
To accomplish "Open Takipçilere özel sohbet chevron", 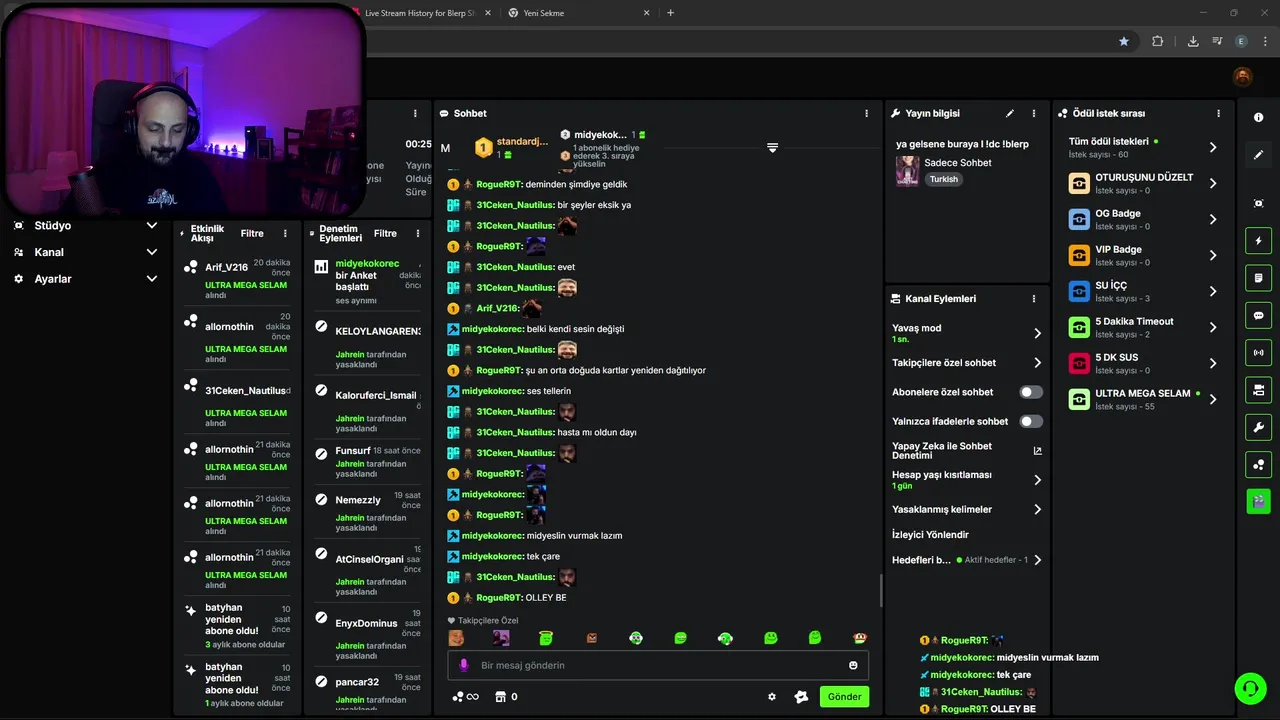I will 1037,363.
